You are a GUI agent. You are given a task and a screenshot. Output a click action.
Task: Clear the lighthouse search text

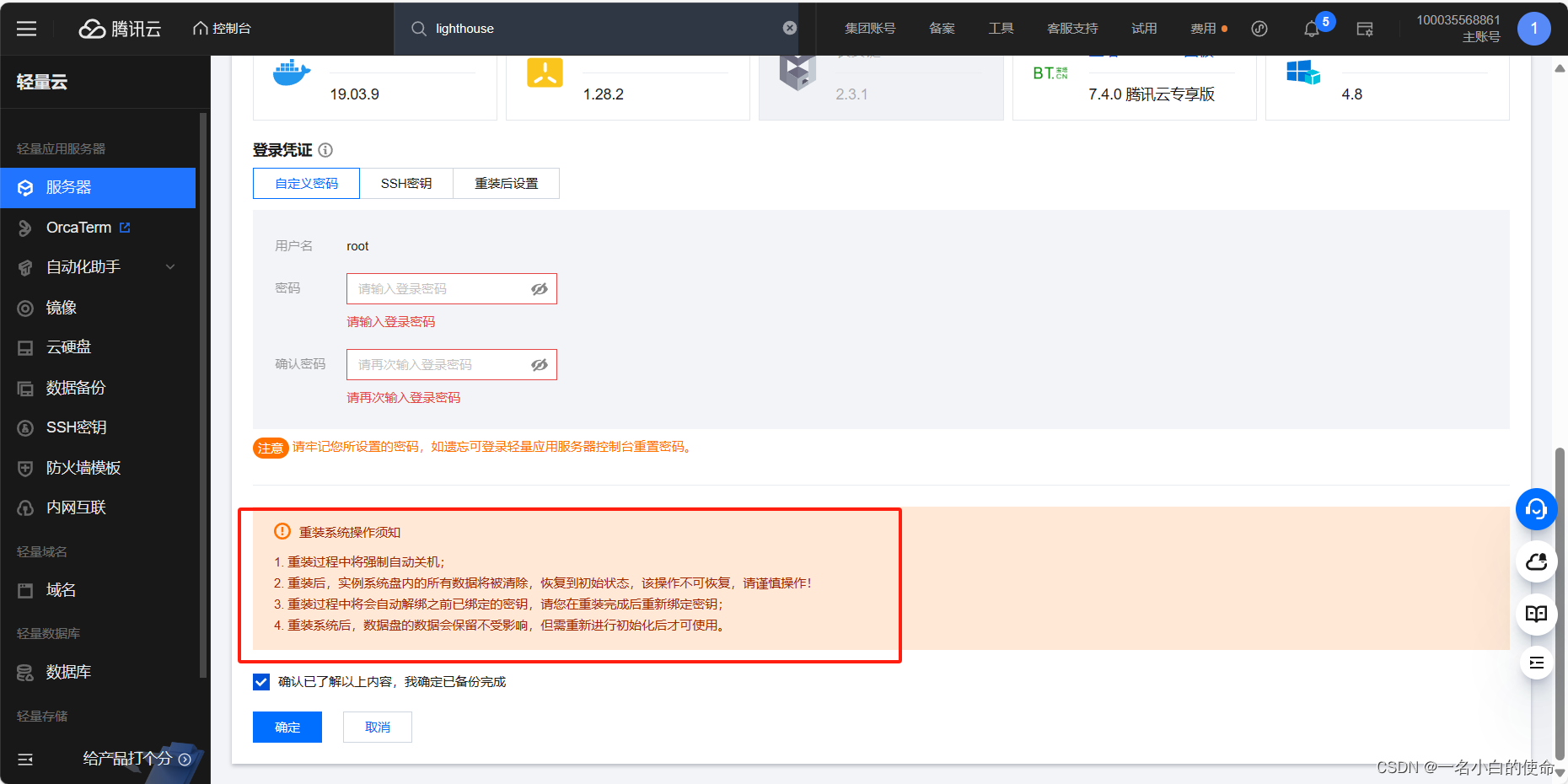[x=790, y=28]
